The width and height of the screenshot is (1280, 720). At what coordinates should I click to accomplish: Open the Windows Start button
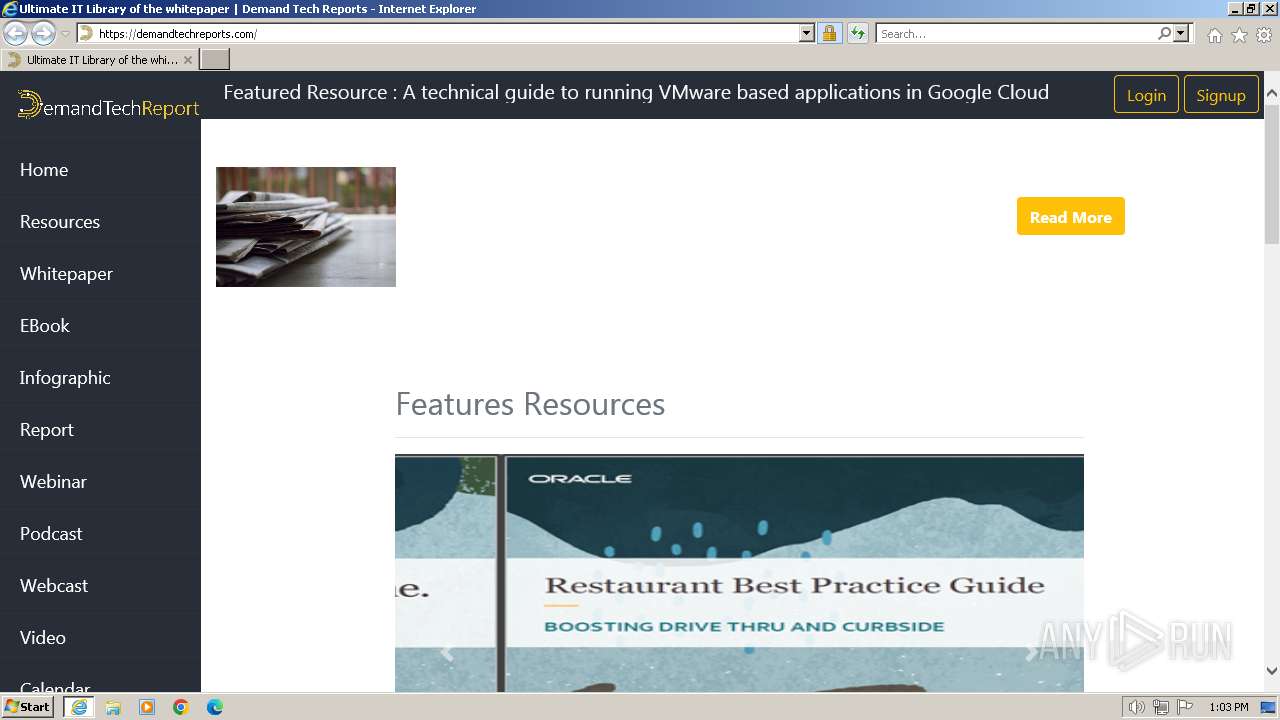click(x=28, y=707)
